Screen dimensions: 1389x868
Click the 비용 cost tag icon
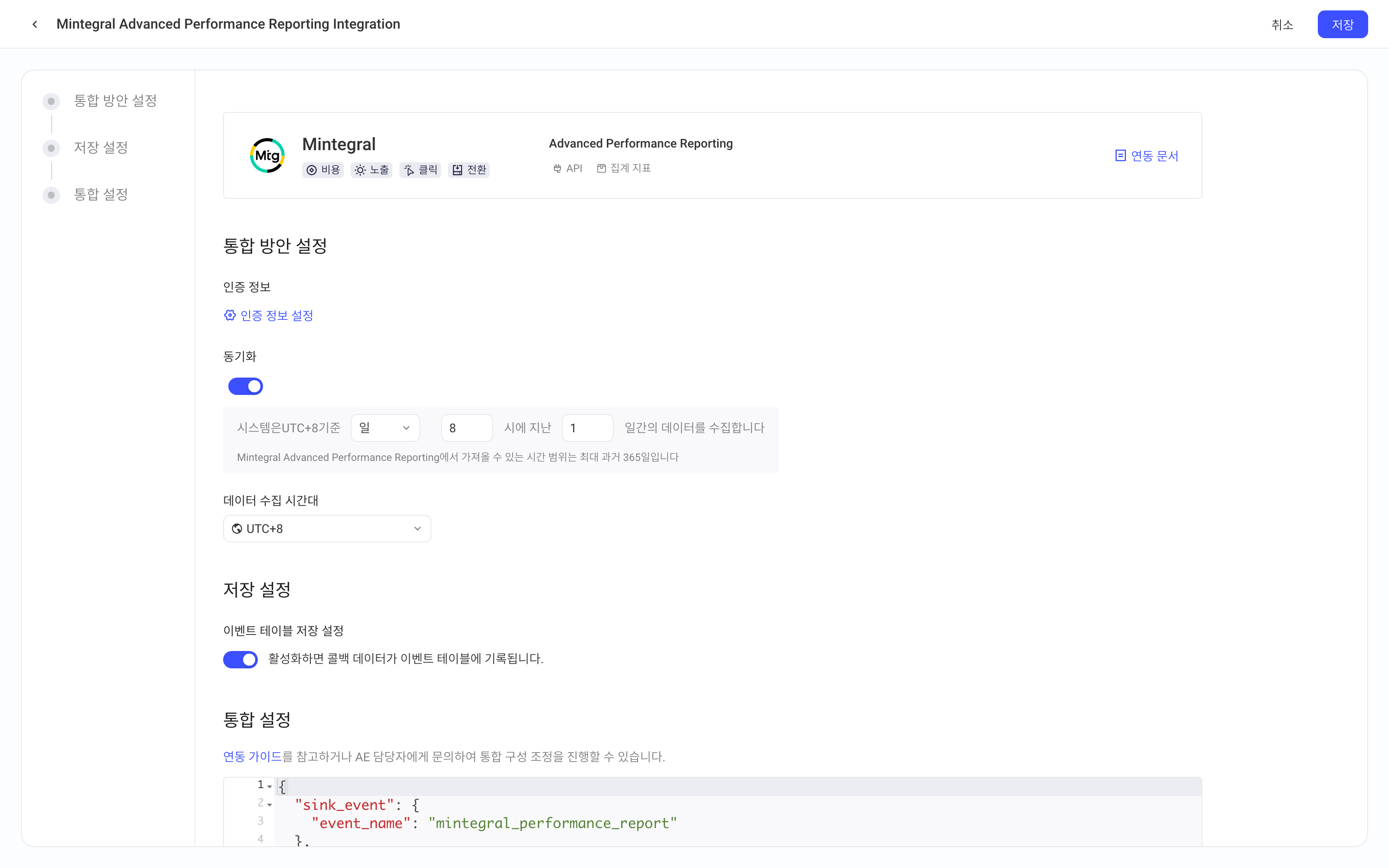pyautogui.click(x=312, y=170)
